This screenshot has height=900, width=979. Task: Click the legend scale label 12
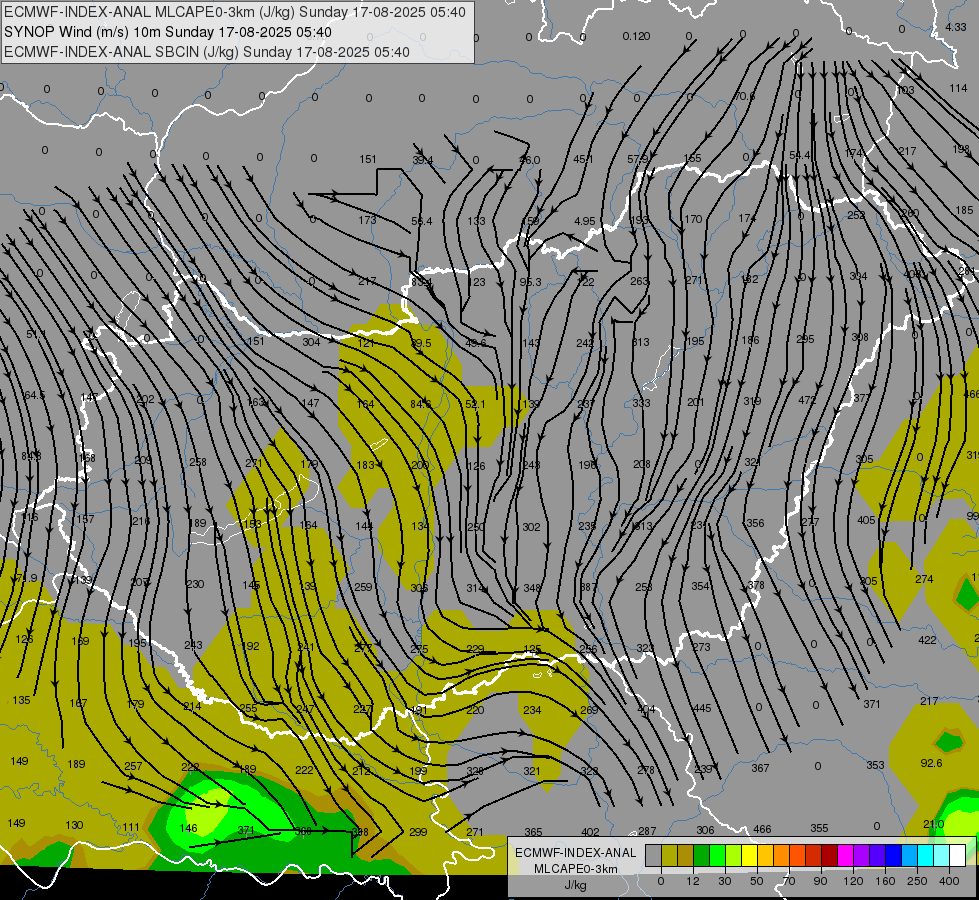pos(693,881)
